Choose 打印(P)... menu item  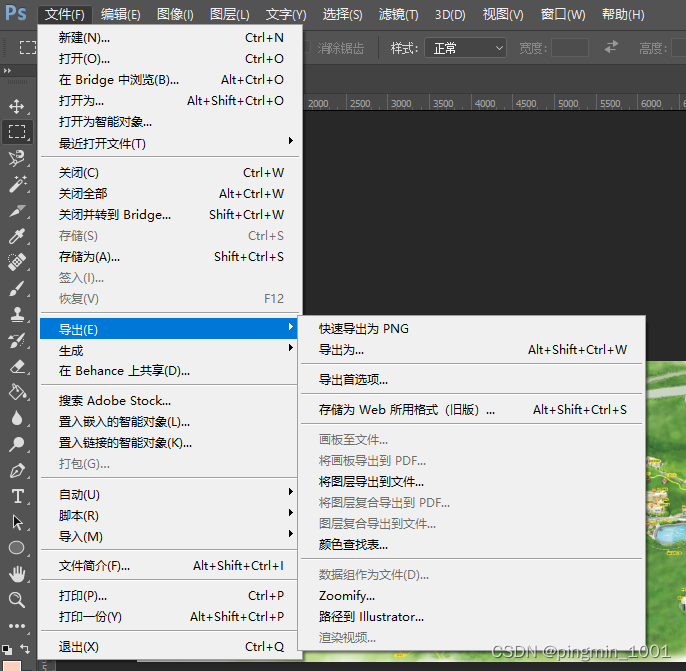tap(168, 595)
